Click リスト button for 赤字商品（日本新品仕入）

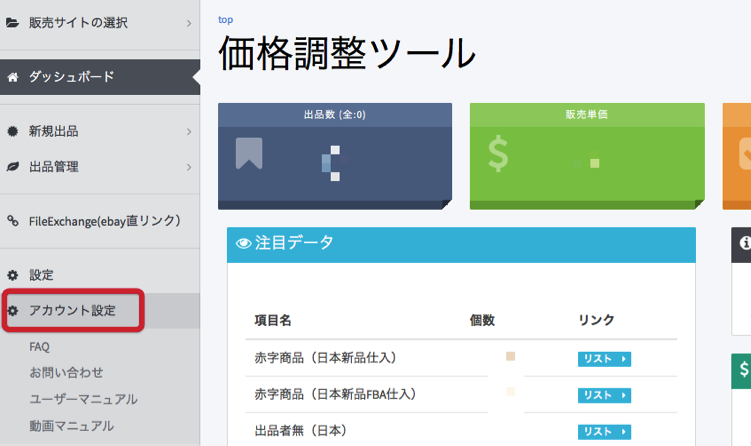604,359
